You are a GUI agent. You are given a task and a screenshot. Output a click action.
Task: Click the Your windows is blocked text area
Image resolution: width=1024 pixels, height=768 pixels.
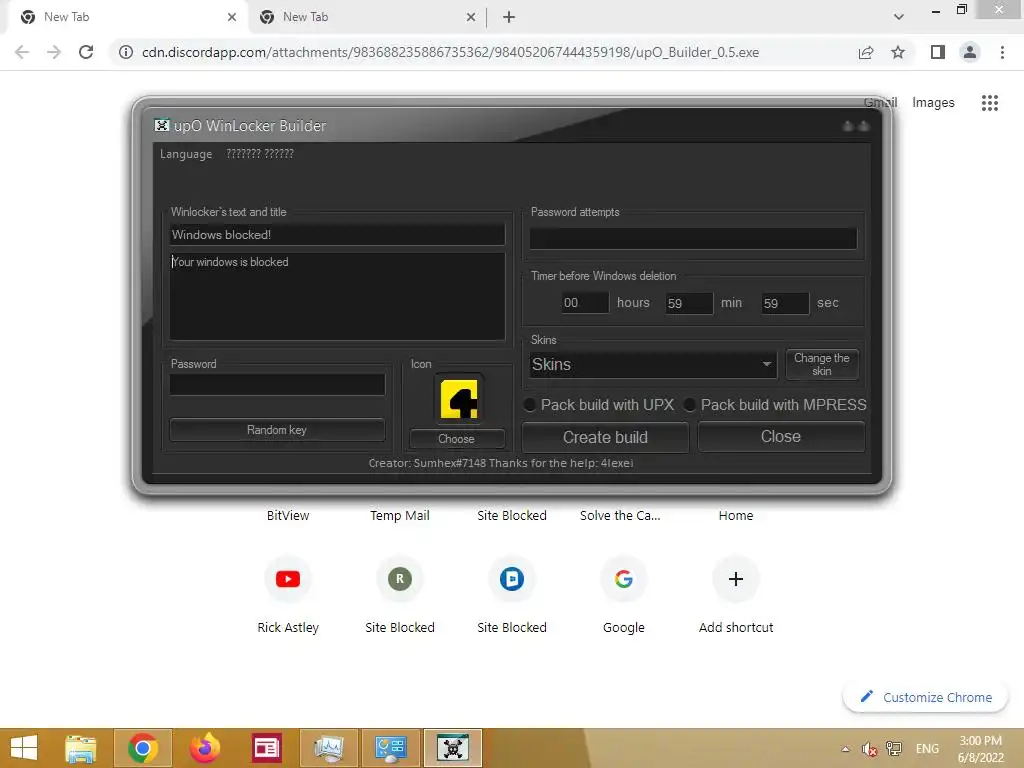click(x=337, y=296)
